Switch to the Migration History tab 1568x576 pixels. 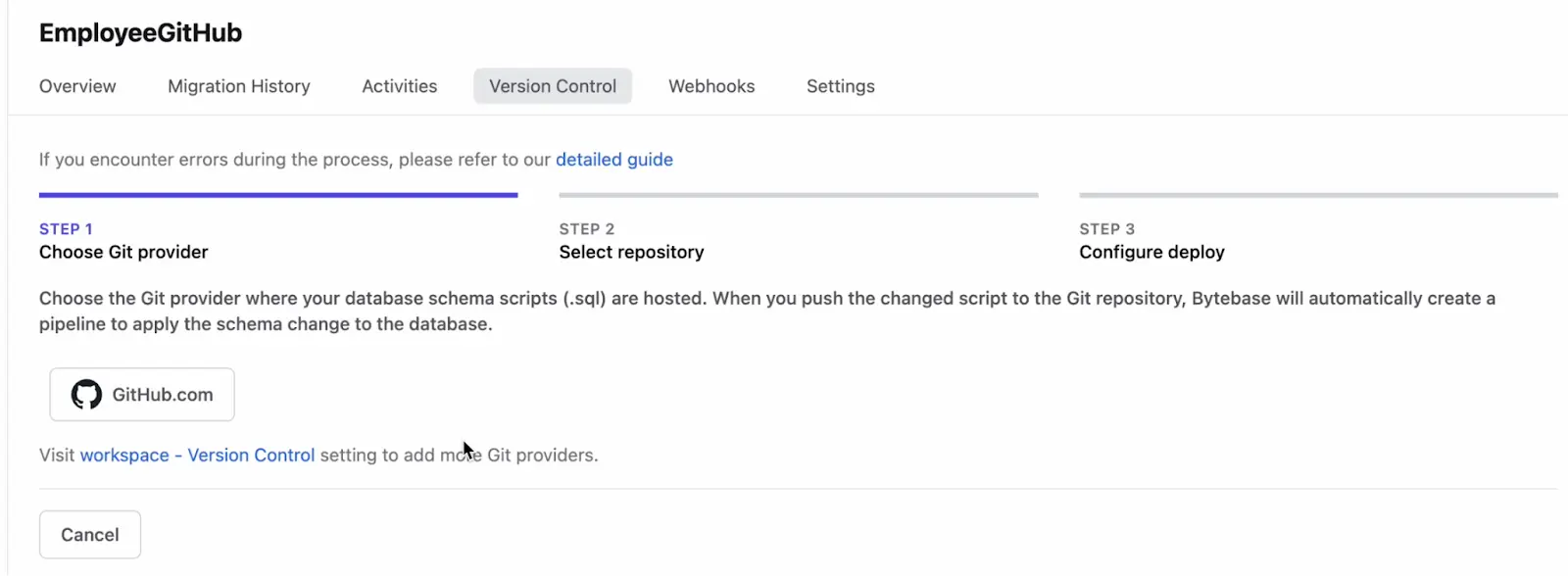[239, 86]
